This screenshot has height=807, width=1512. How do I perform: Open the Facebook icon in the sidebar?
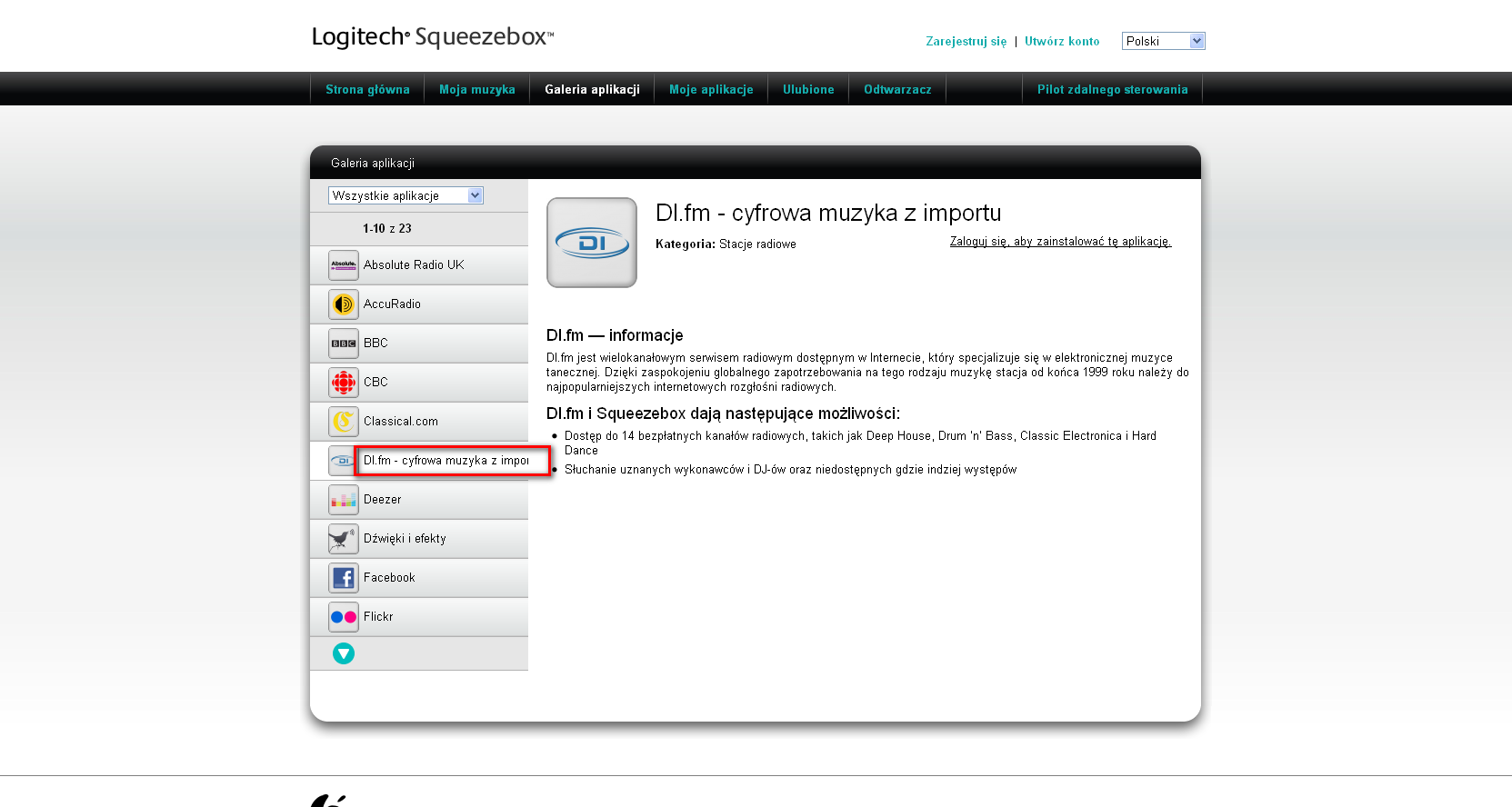click(344, 578)
